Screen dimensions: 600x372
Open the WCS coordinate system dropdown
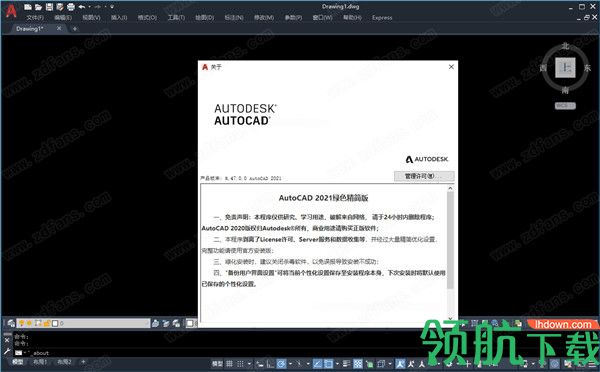[565, 106]
